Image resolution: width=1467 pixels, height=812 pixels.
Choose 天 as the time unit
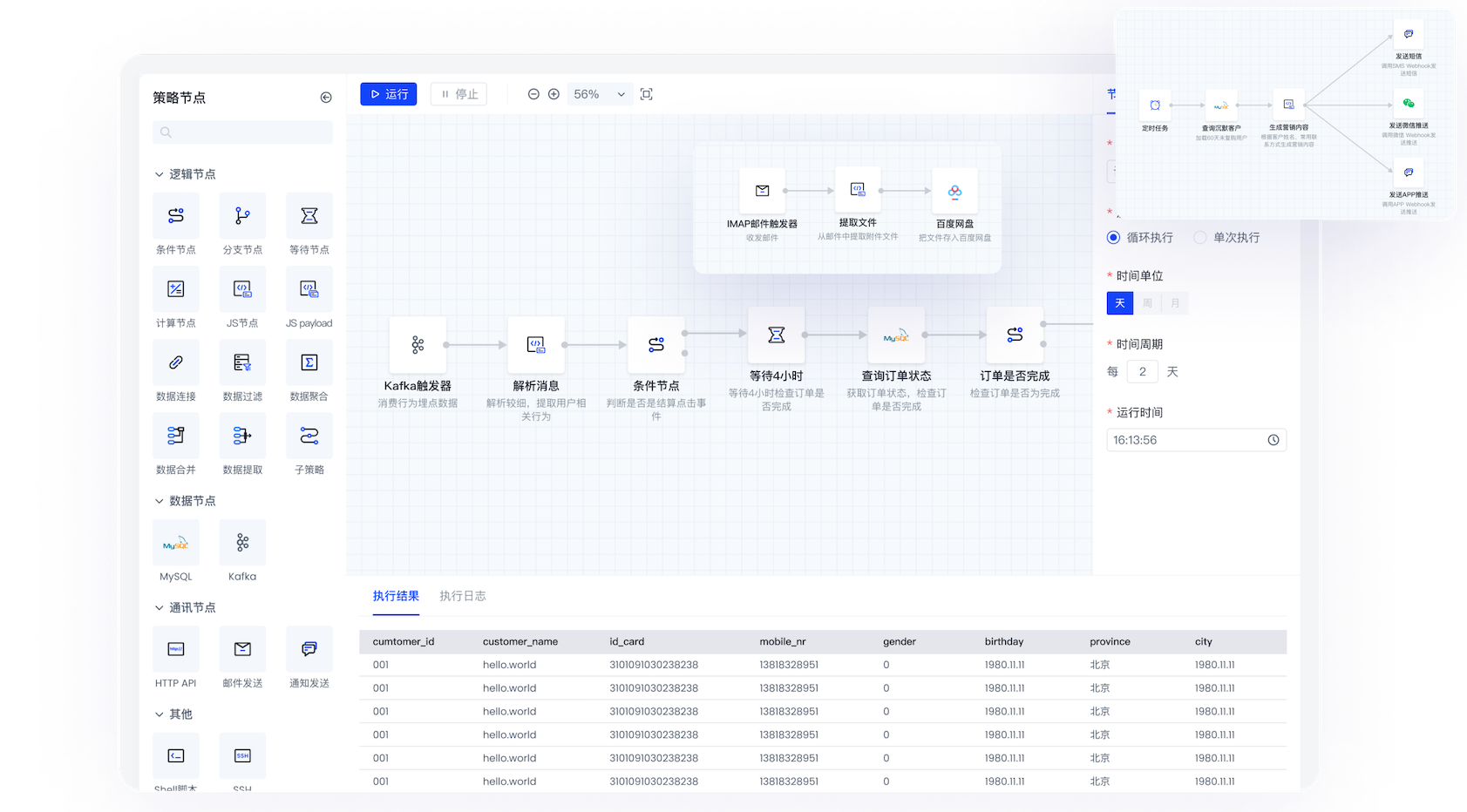(1120, 303)
